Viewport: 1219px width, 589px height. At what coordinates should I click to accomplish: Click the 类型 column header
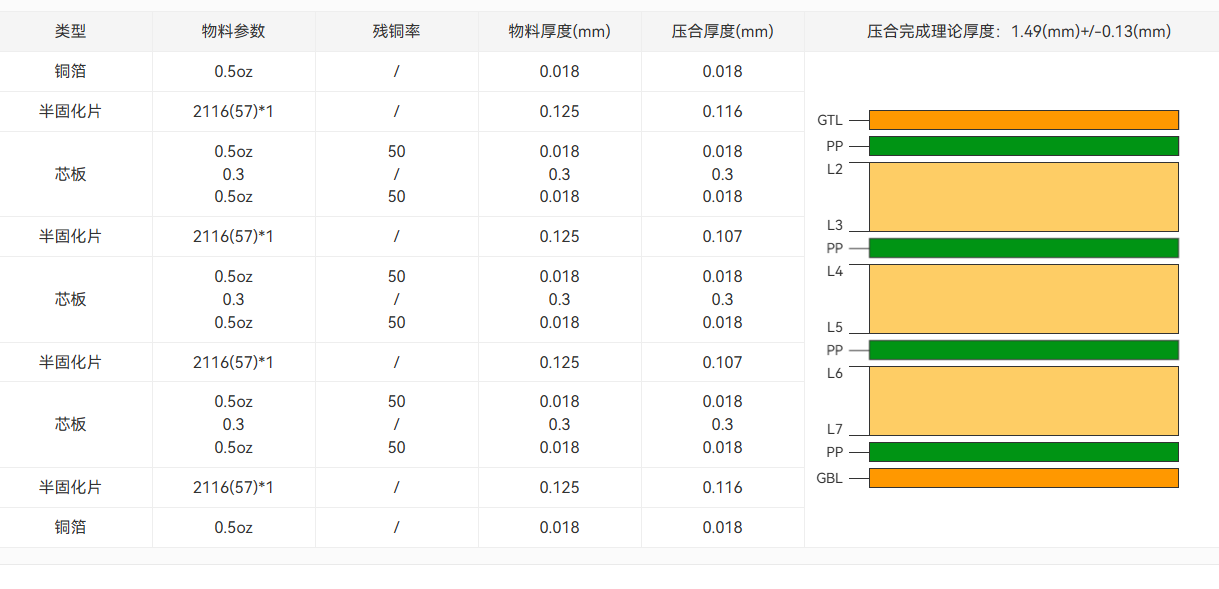pos(71,31)
